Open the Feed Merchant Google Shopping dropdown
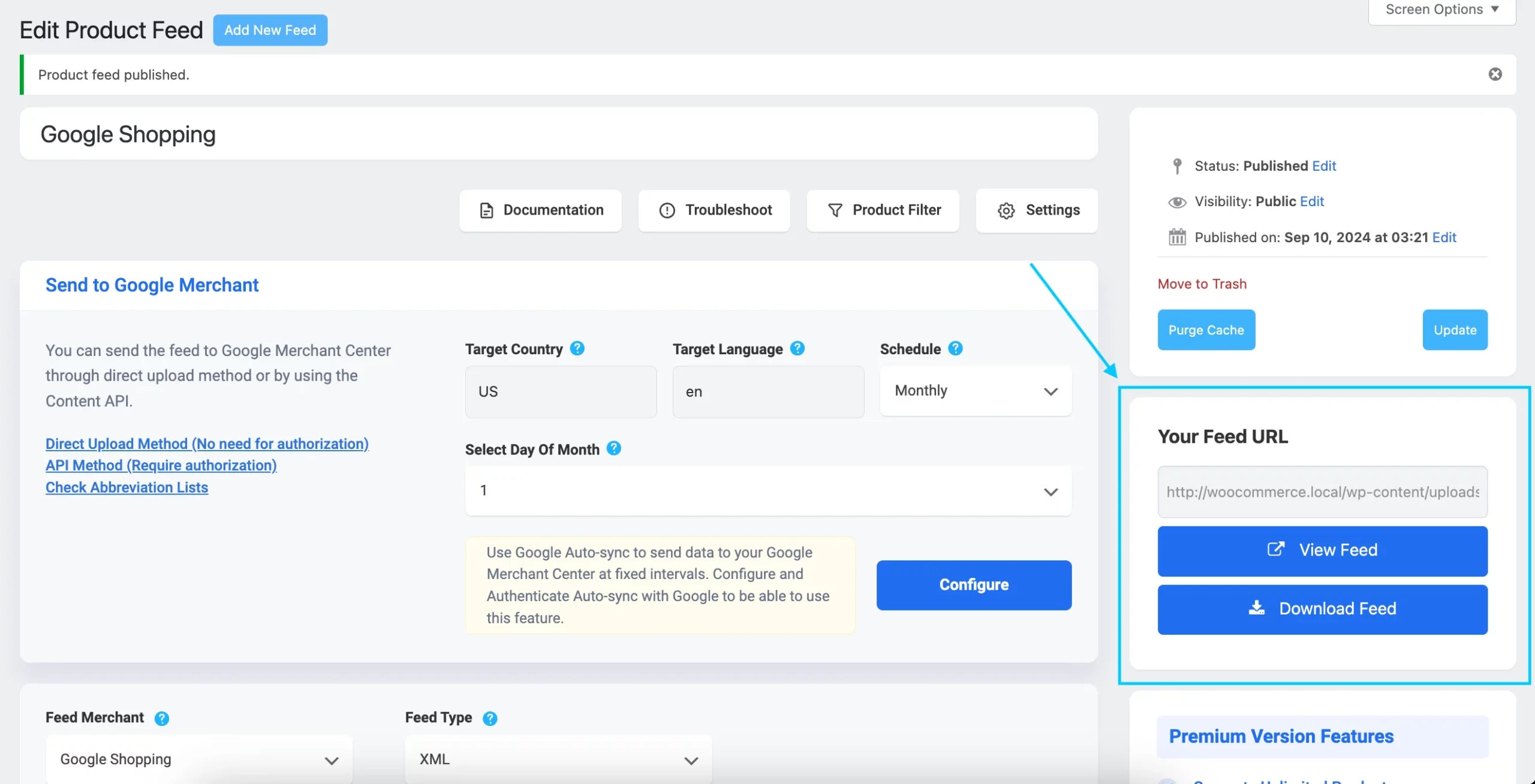This screenshot has width=1535, height=784. click(199, 759)
